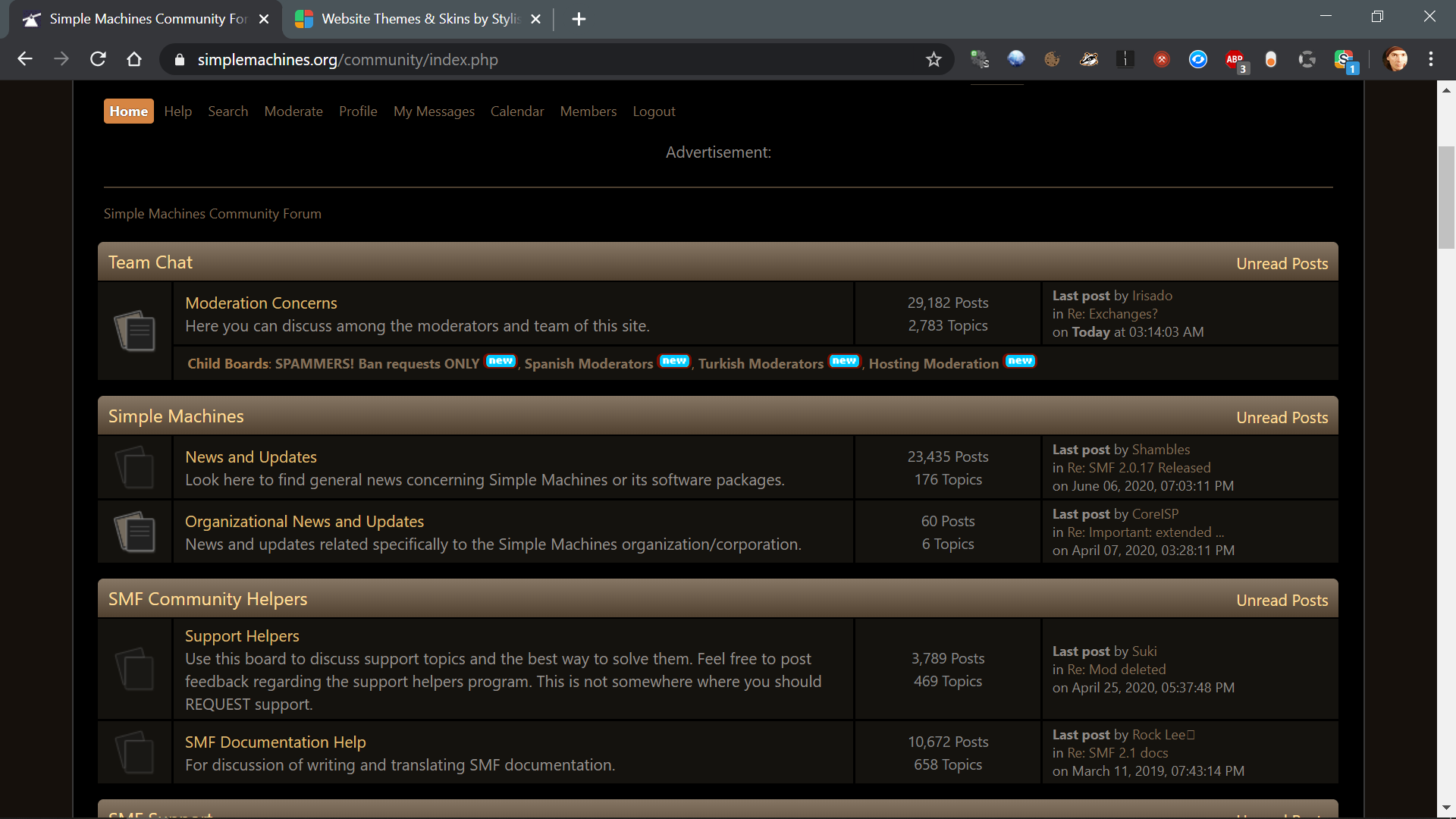Screen dimensions: 1456x819
Task: Click the scrollbar down arrow
Action: (1446, 808)
